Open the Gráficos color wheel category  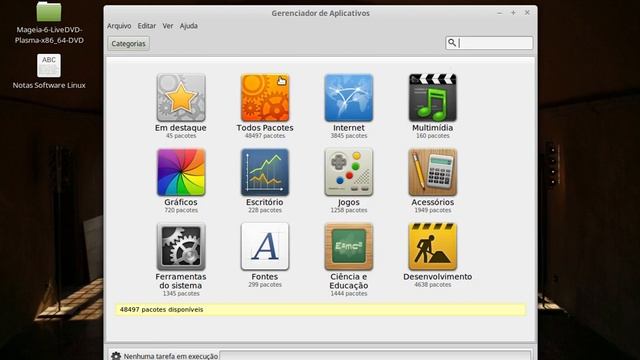click(181, 172)
